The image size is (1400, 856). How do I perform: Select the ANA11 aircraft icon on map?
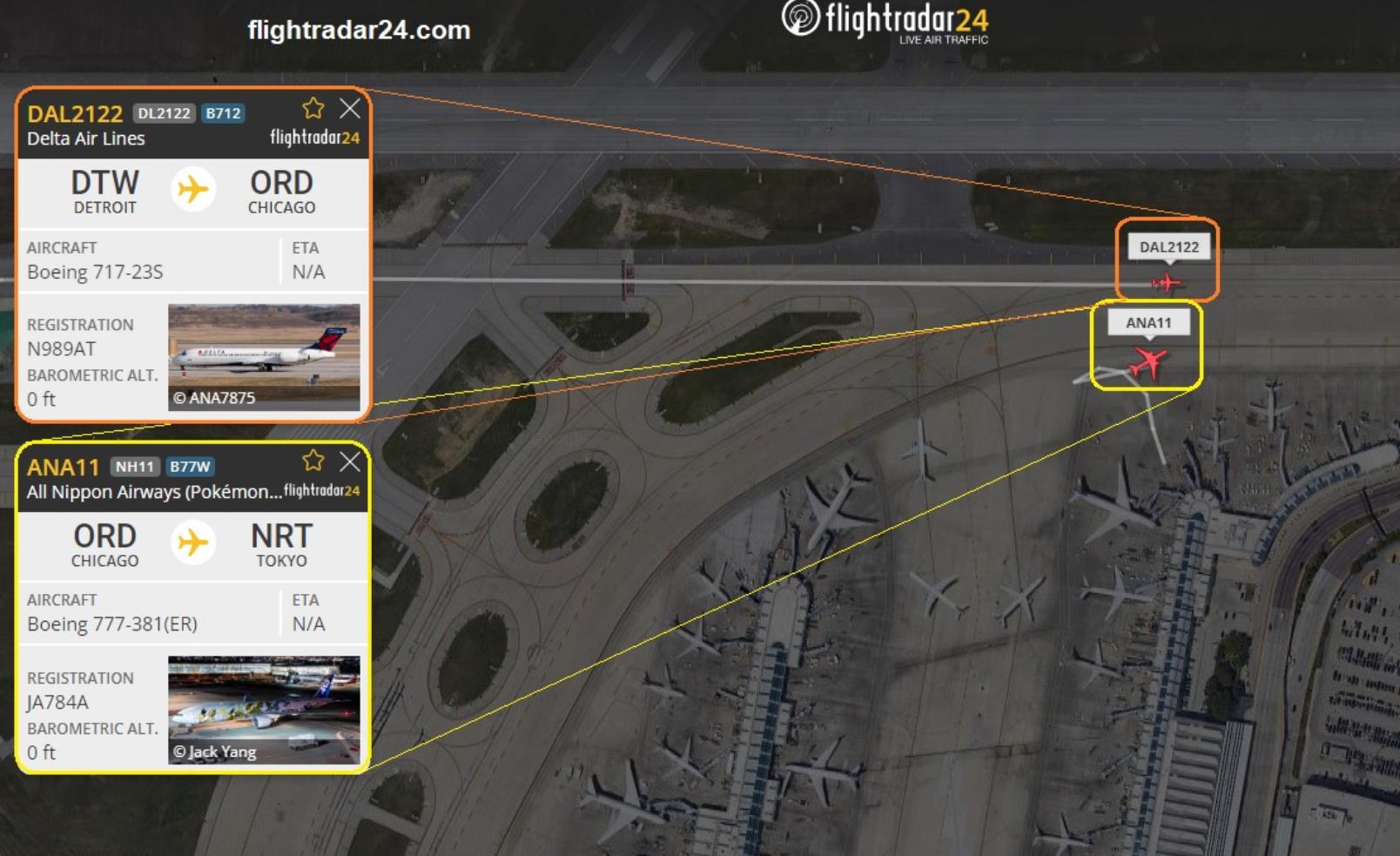coord(1148,361)
